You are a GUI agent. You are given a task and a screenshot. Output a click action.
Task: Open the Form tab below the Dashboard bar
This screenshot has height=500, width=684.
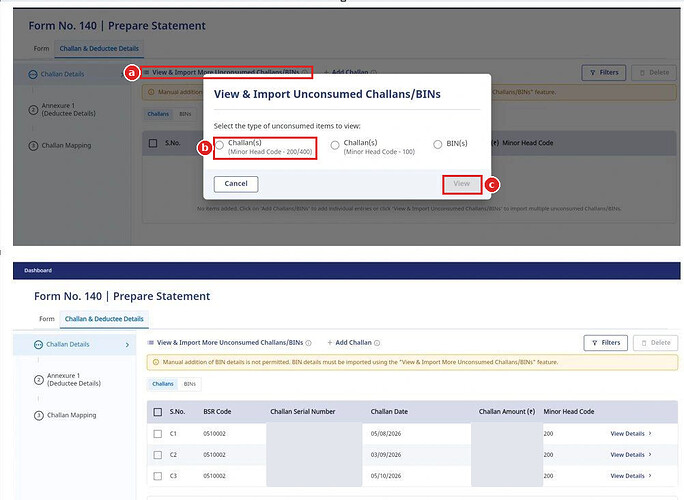[47, 319]
